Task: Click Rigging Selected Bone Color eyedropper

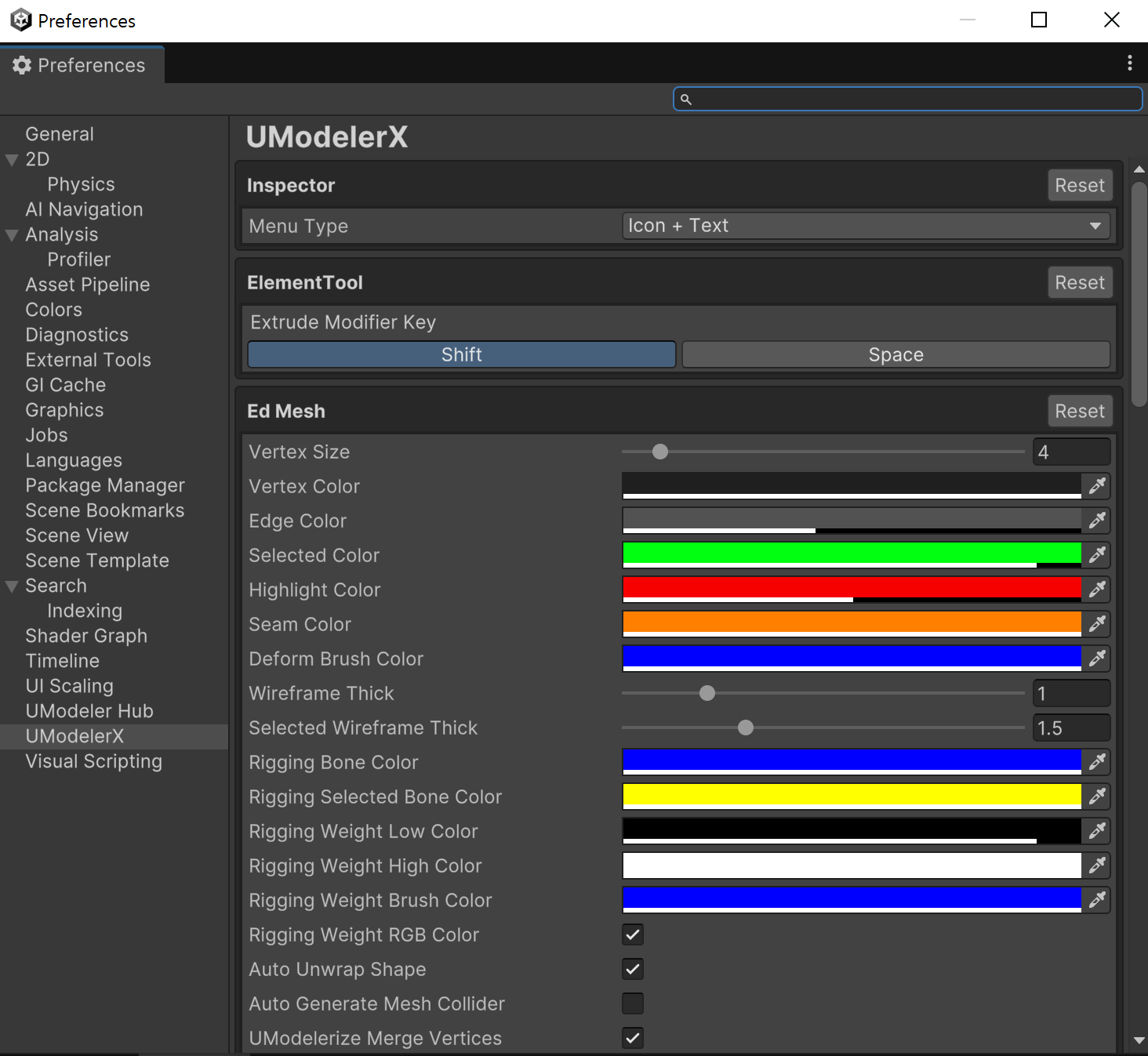Action: (x=1097, y=797)
